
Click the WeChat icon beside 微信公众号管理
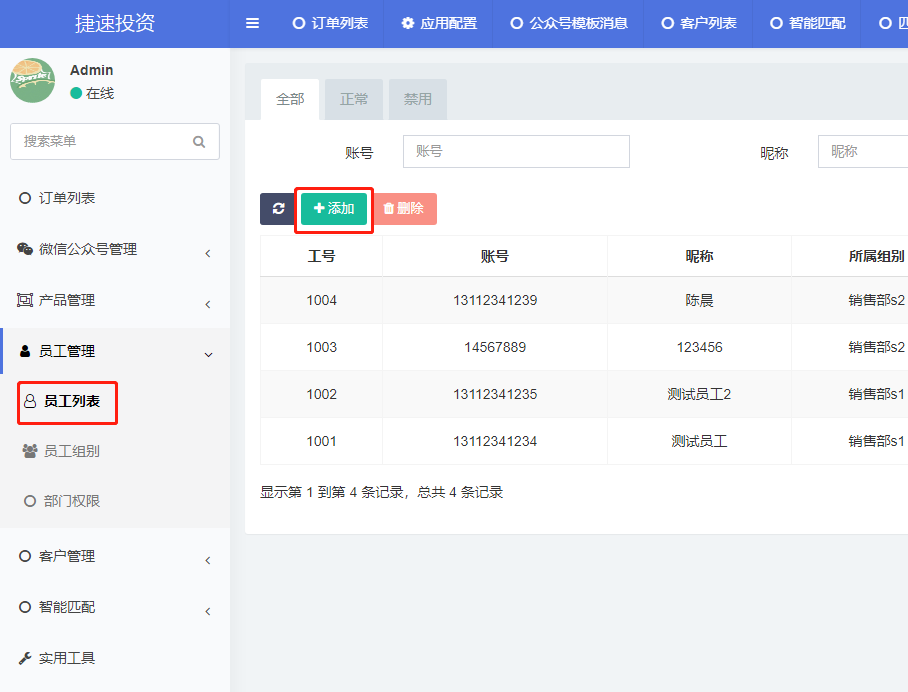point(24,249)
